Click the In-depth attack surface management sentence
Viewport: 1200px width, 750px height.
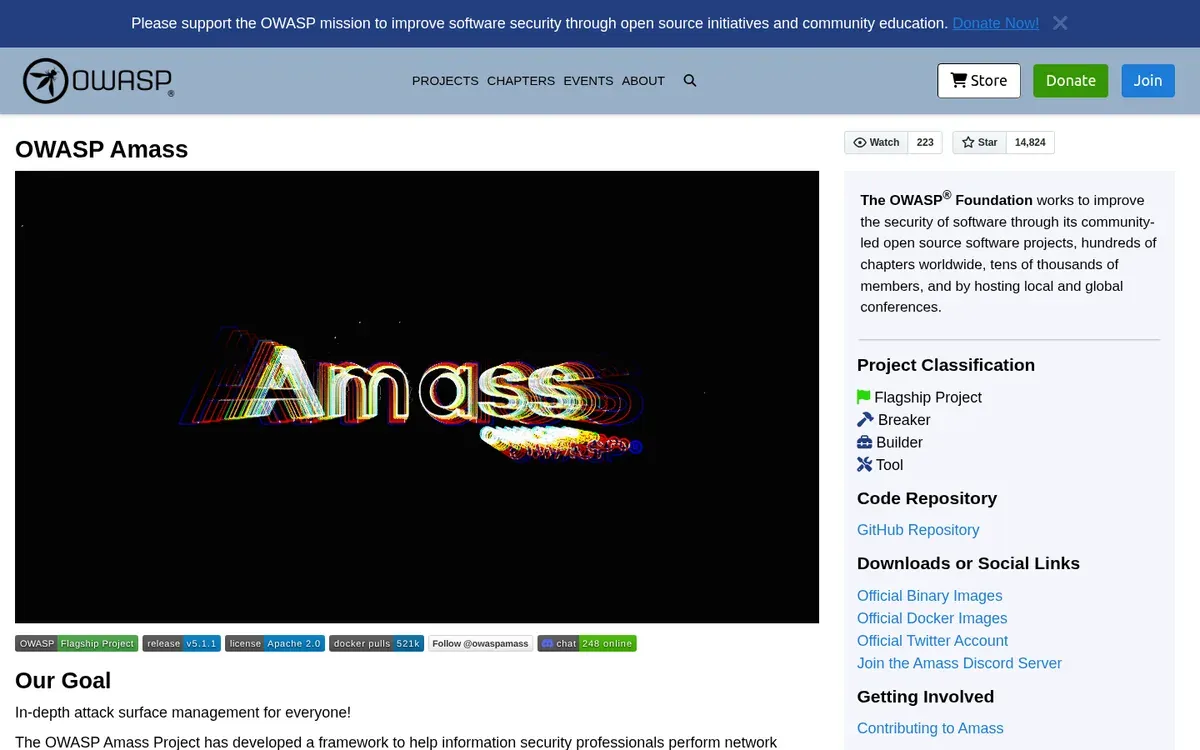[183, 712]
